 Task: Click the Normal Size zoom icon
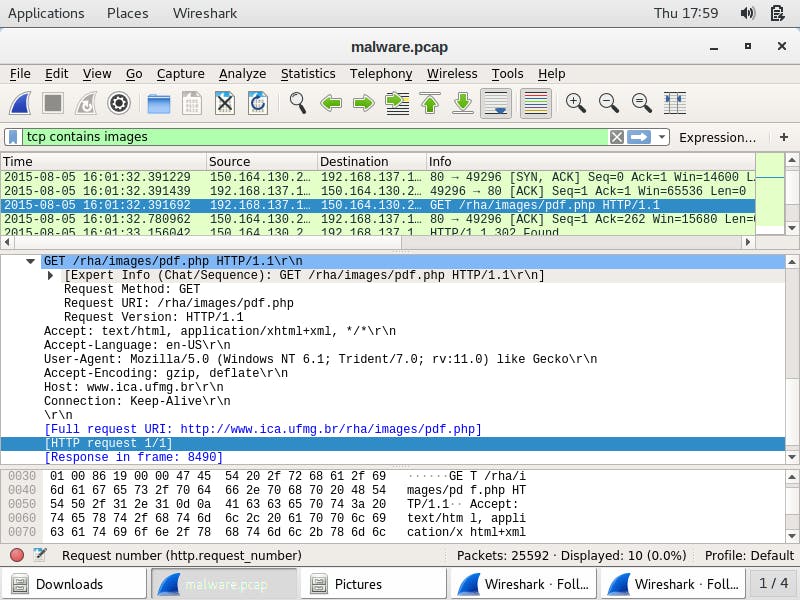click(641, 103)
